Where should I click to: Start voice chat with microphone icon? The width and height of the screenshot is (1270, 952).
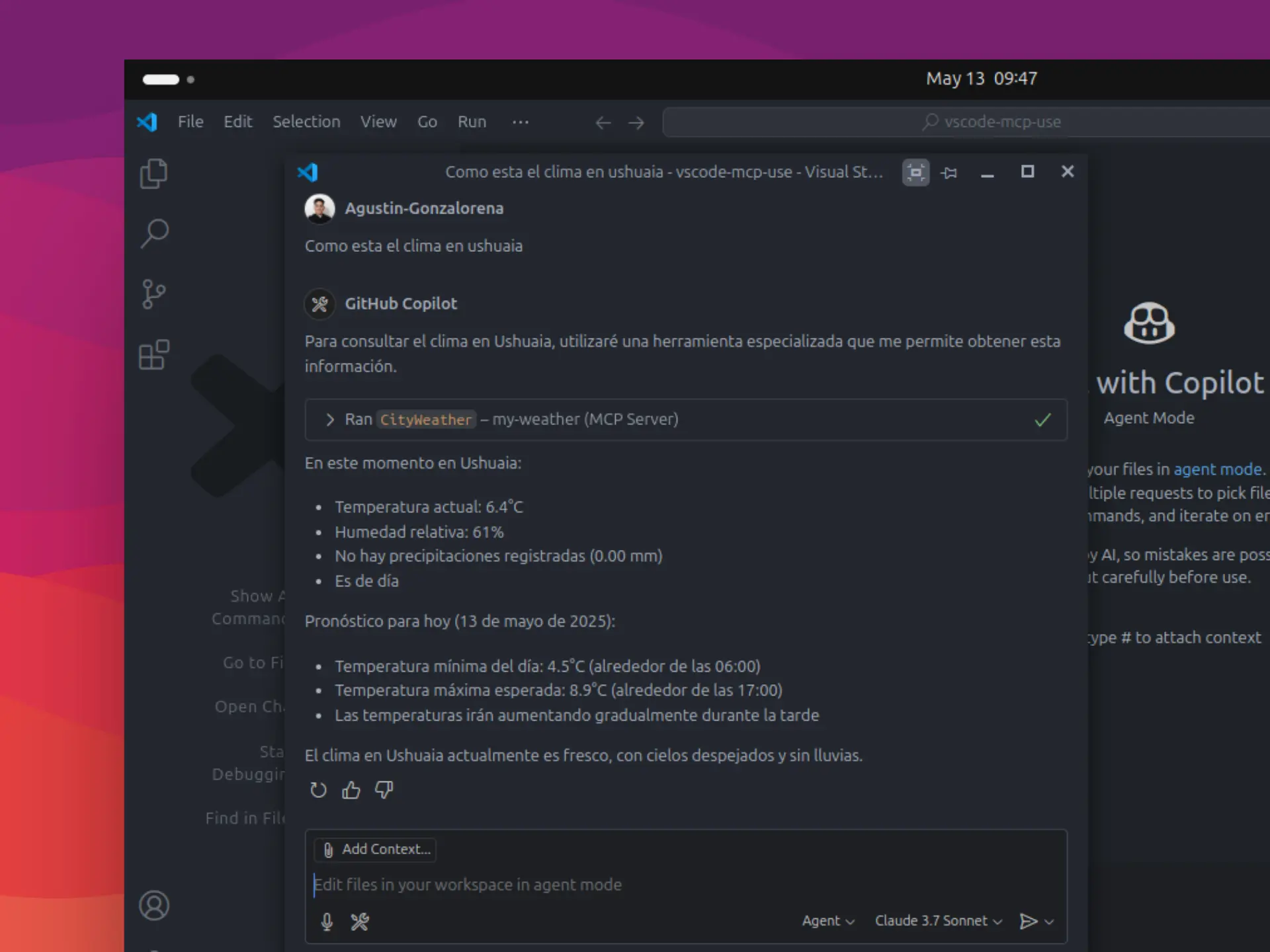327,922
